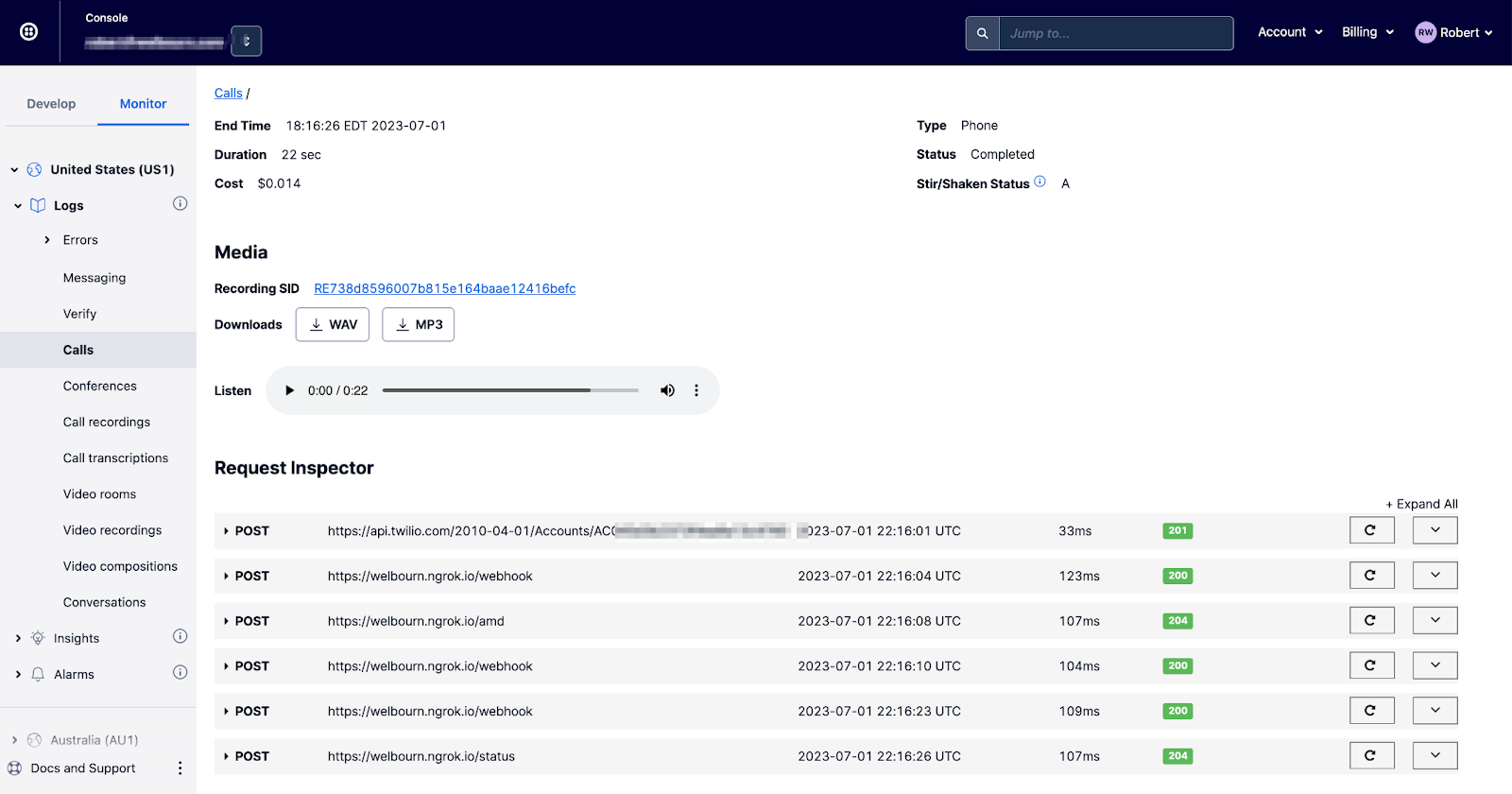Expand details of 22:16:23 webhook row
Screen dimensions: 1512x794
pyautogui.click(x=1435, y=711)
